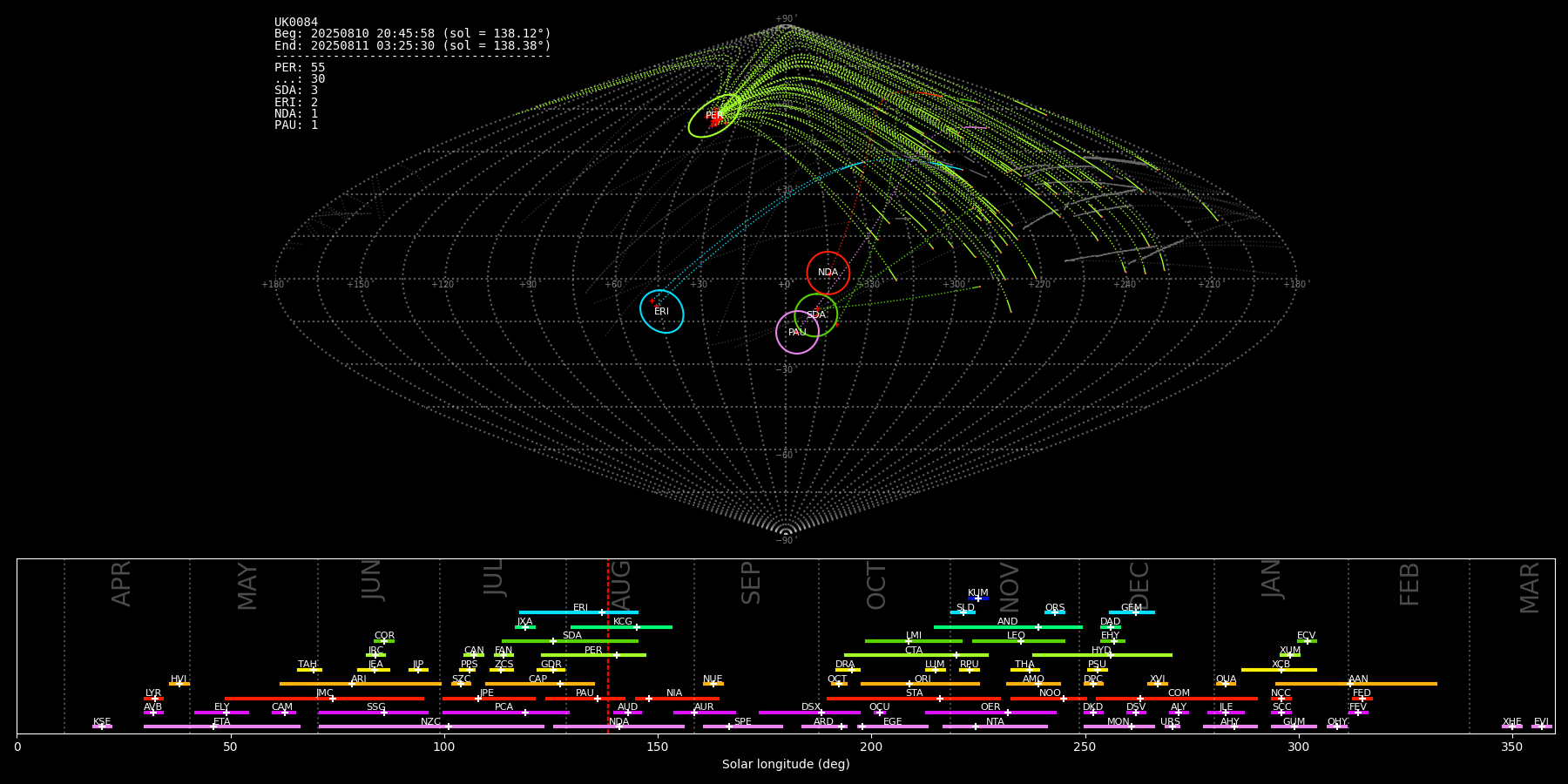Click the ETA shower bar in timeline

pos(222,727)
